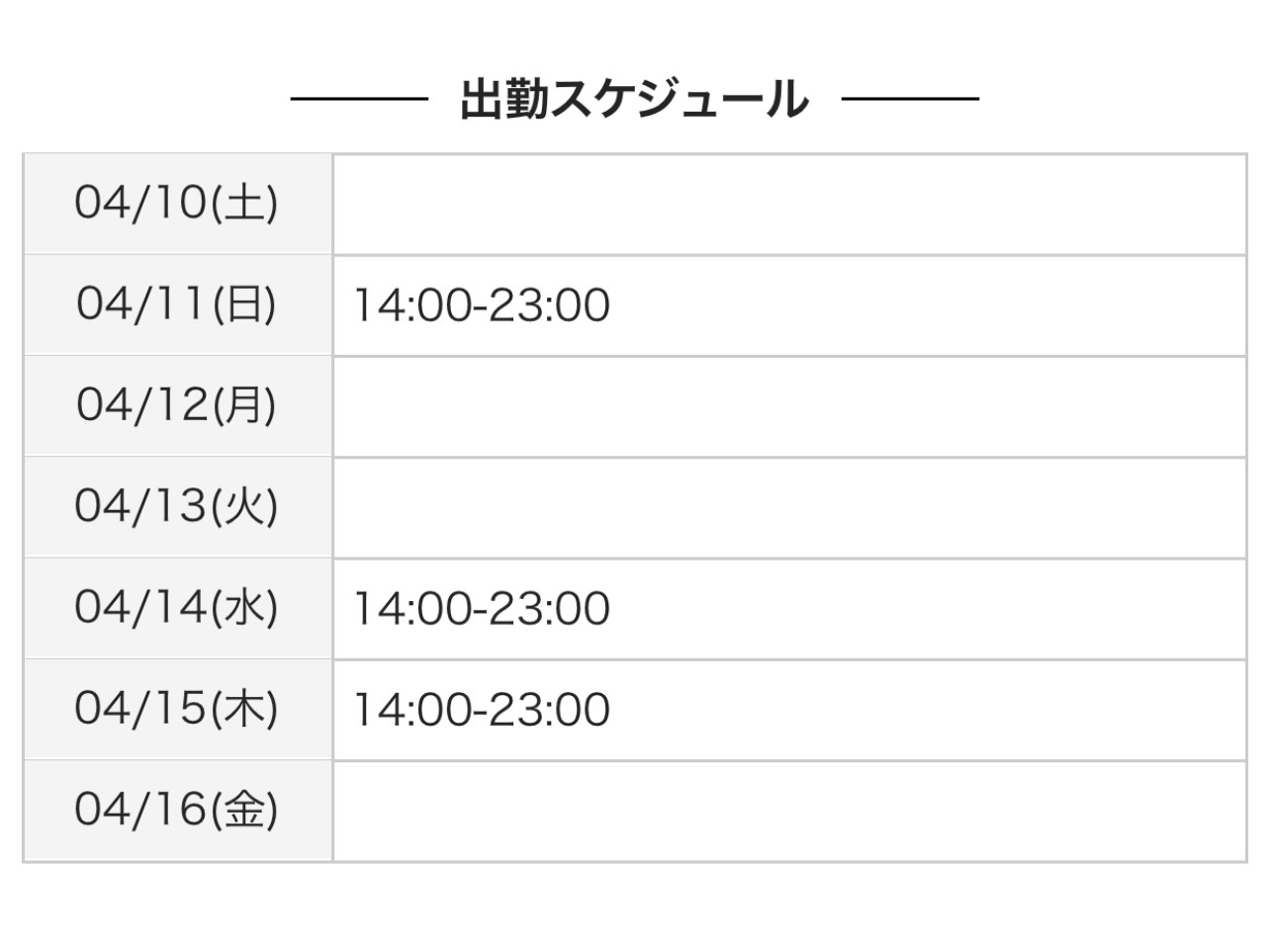Click the empty schedule cell for 04/16

coord(788,811)
